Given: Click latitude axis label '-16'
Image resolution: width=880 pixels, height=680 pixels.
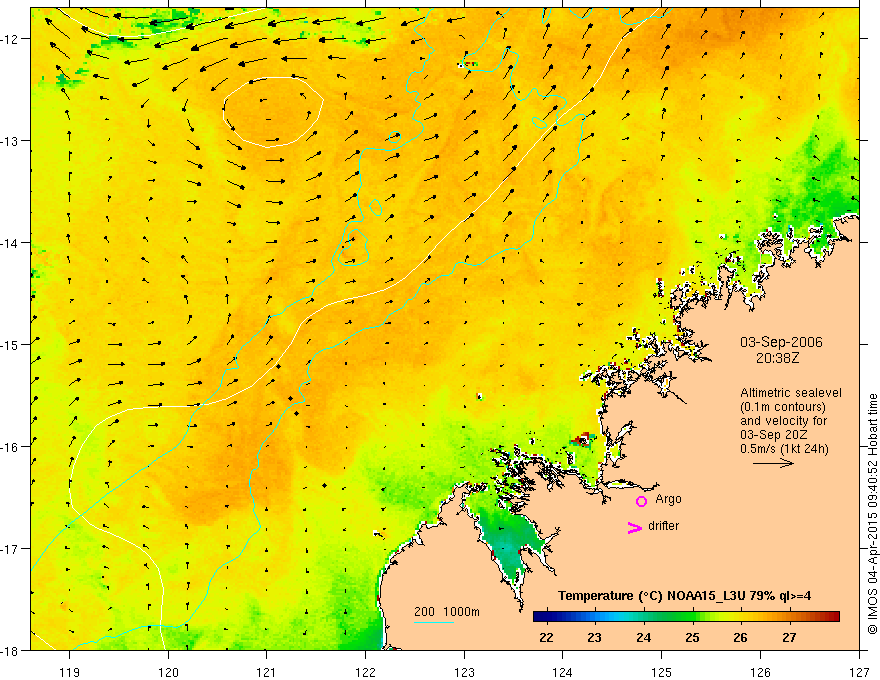Looking at the screenshot, I should pos(11,447).
